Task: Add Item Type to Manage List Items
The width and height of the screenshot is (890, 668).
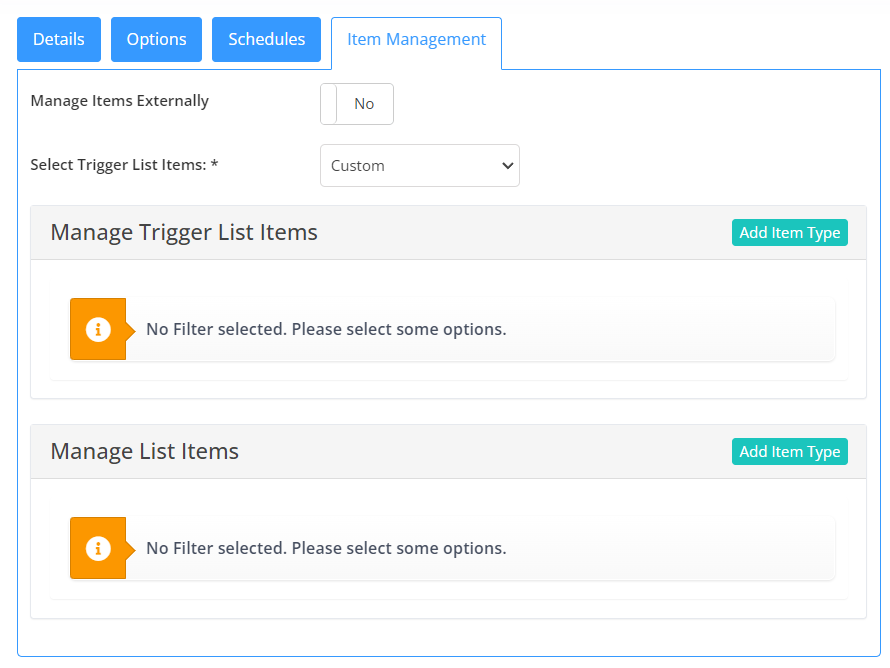Action: (790, 452)
